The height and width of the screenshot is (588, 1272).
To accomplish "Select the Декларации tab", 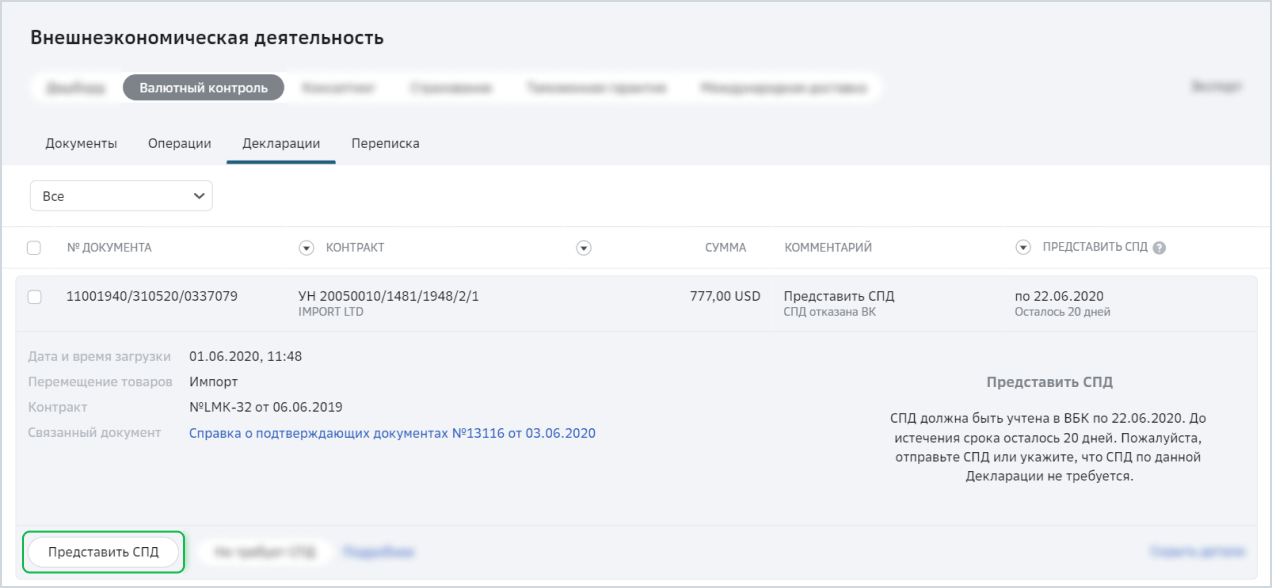I will pyautogui.click(x=281, y=143).
